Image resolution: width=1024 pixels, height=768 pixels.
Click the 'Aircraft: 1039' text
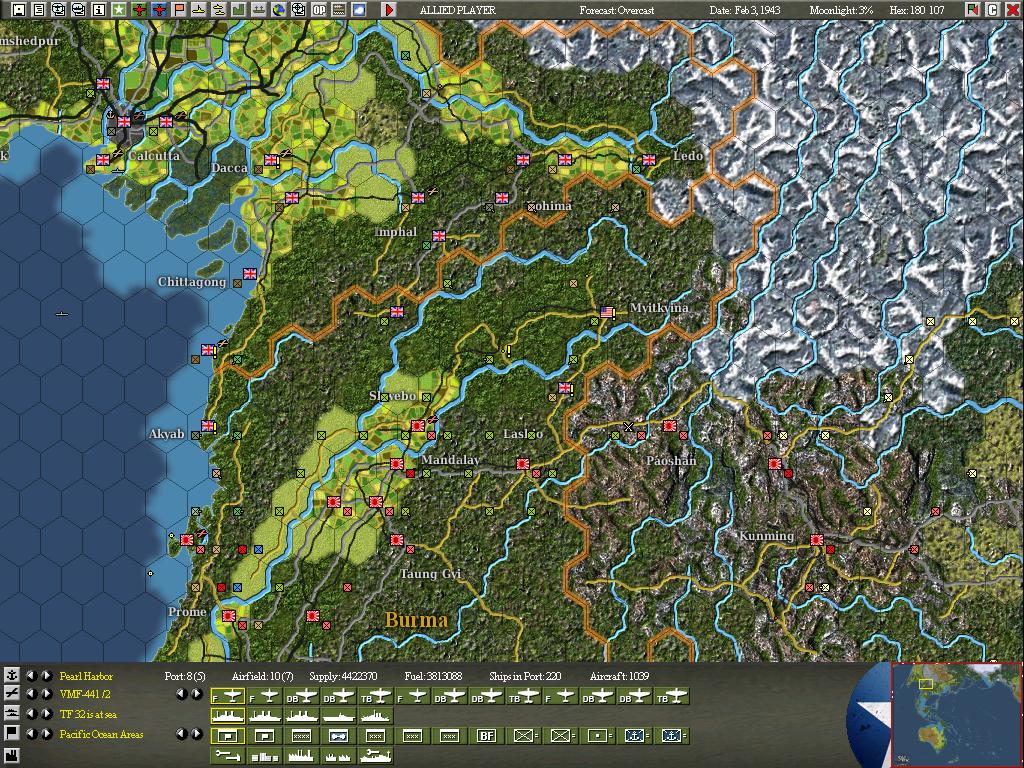tap(619, 676)
